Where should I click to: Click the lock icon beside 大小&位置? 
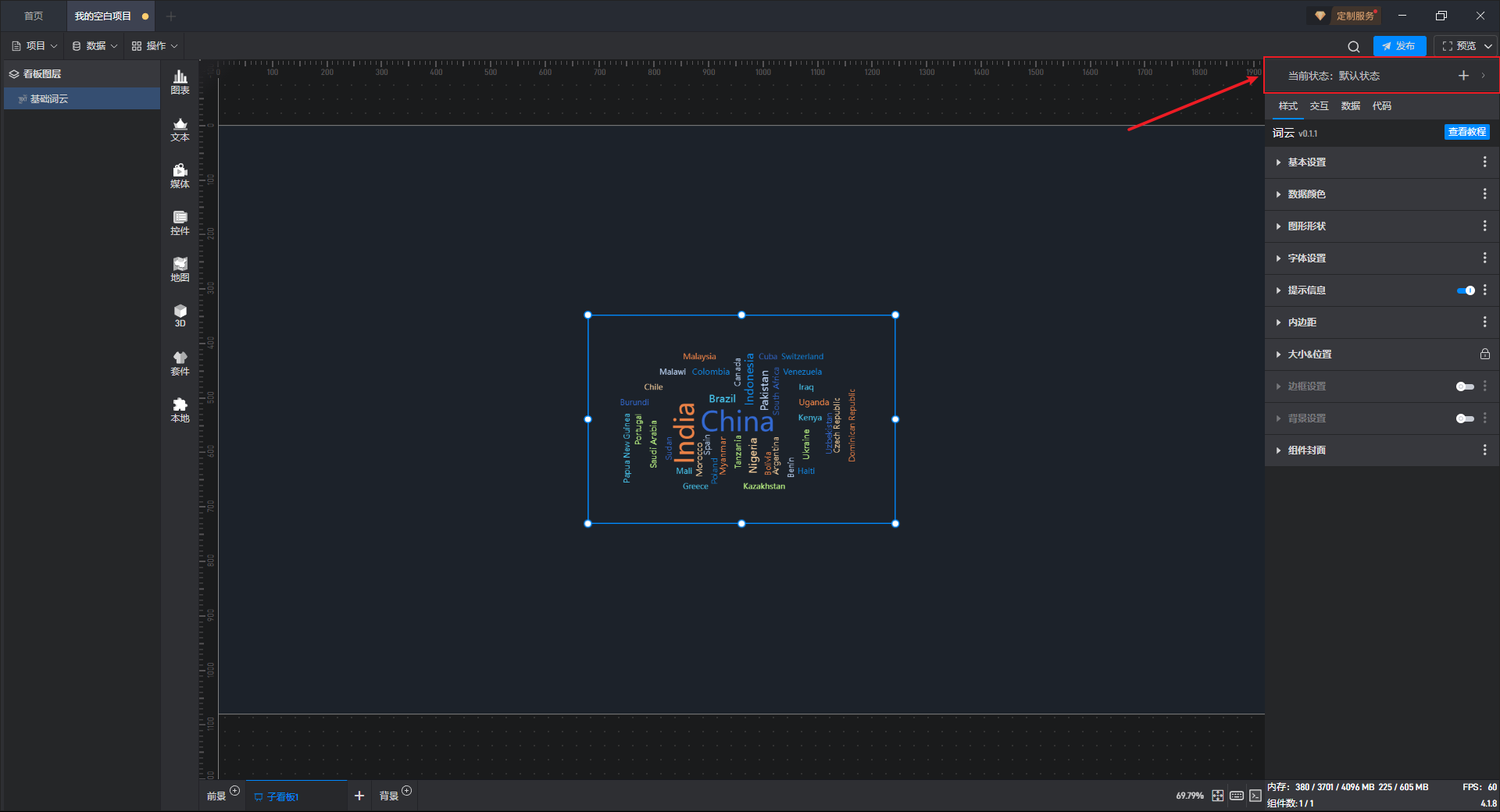point(1484,354)
